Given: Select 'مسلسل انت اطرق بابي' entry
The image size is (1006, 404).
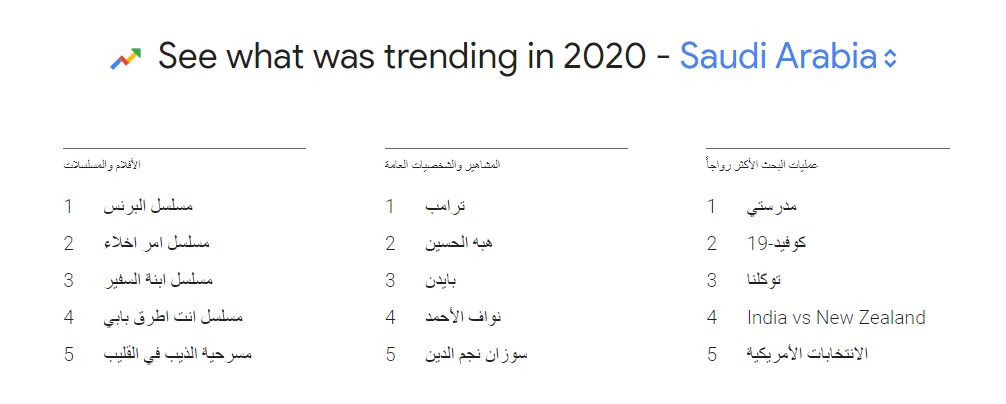Looking at the screenshot, I should tap(173, 318).
